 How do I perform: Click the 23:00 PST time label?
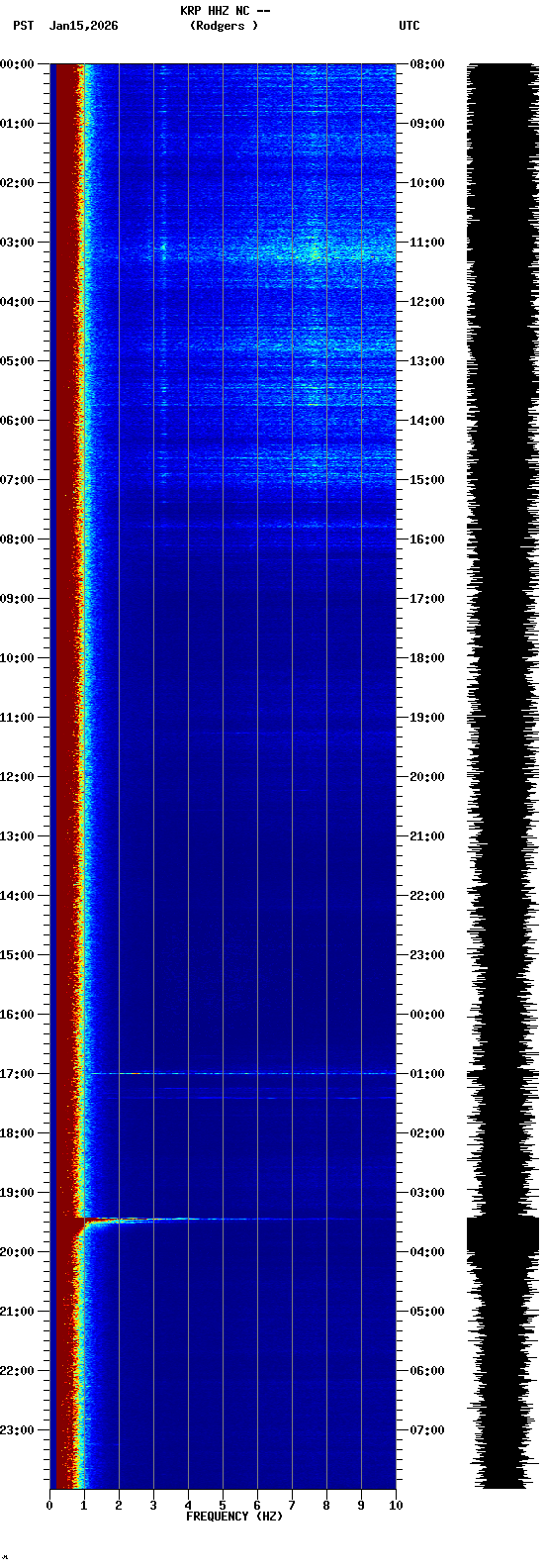click(x=17, y=1430)
